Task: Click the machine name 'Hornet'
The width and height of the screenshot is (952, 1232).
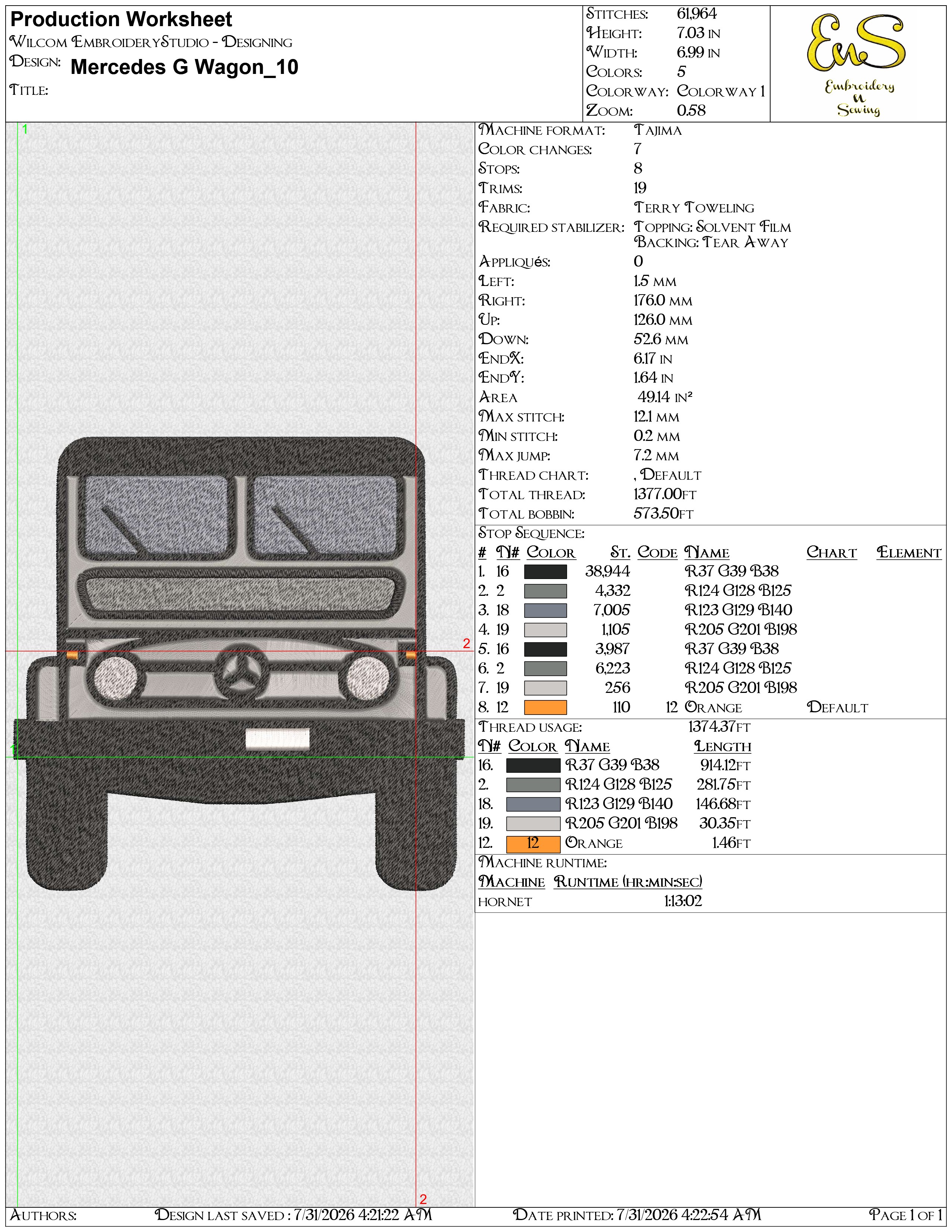Action: click(x=505, y=902)
